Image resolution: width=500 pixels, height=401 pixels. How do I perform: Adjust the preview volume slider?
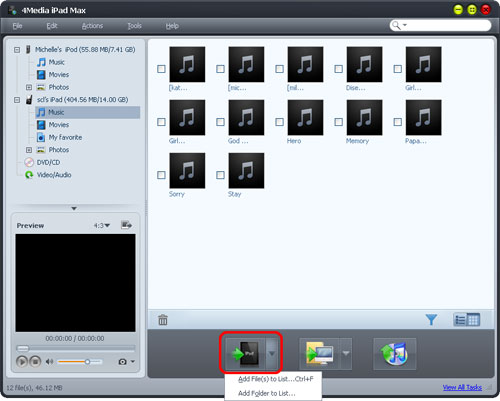coord(80,361)
